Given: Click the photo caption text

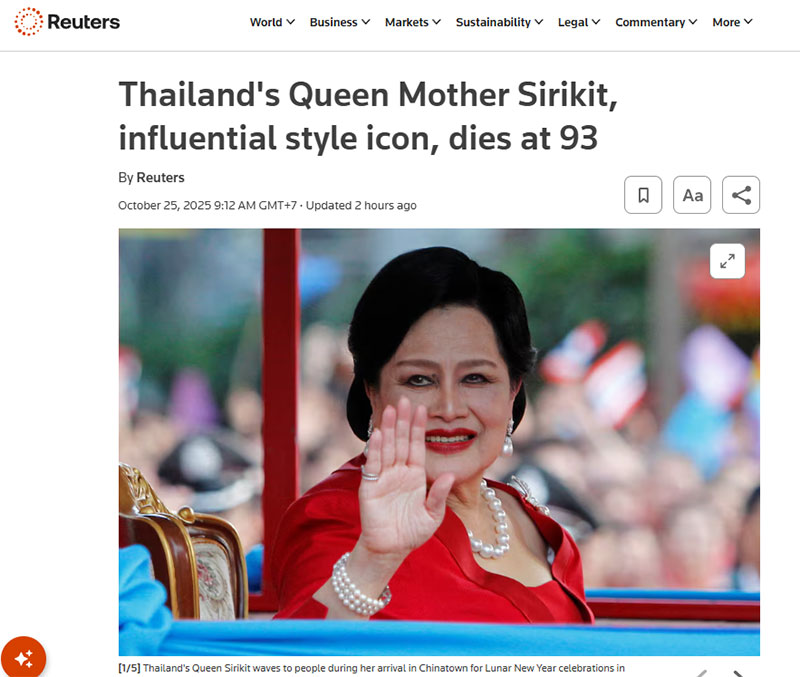Looking at the screenshot, I should [371, 668].
